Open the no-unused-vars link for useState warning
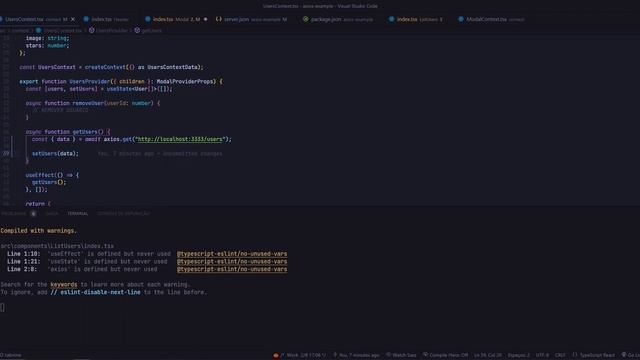 [x=232, y=262]
